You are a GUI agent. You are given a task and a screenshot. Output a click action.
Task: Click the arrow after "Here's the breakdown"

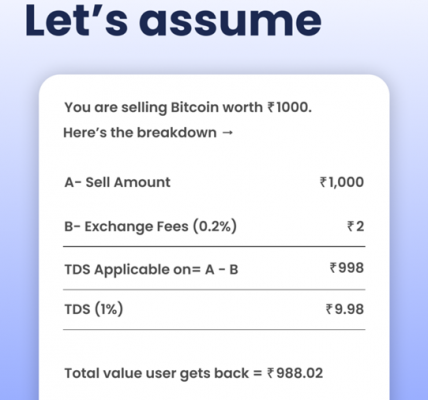coord(227,133)
